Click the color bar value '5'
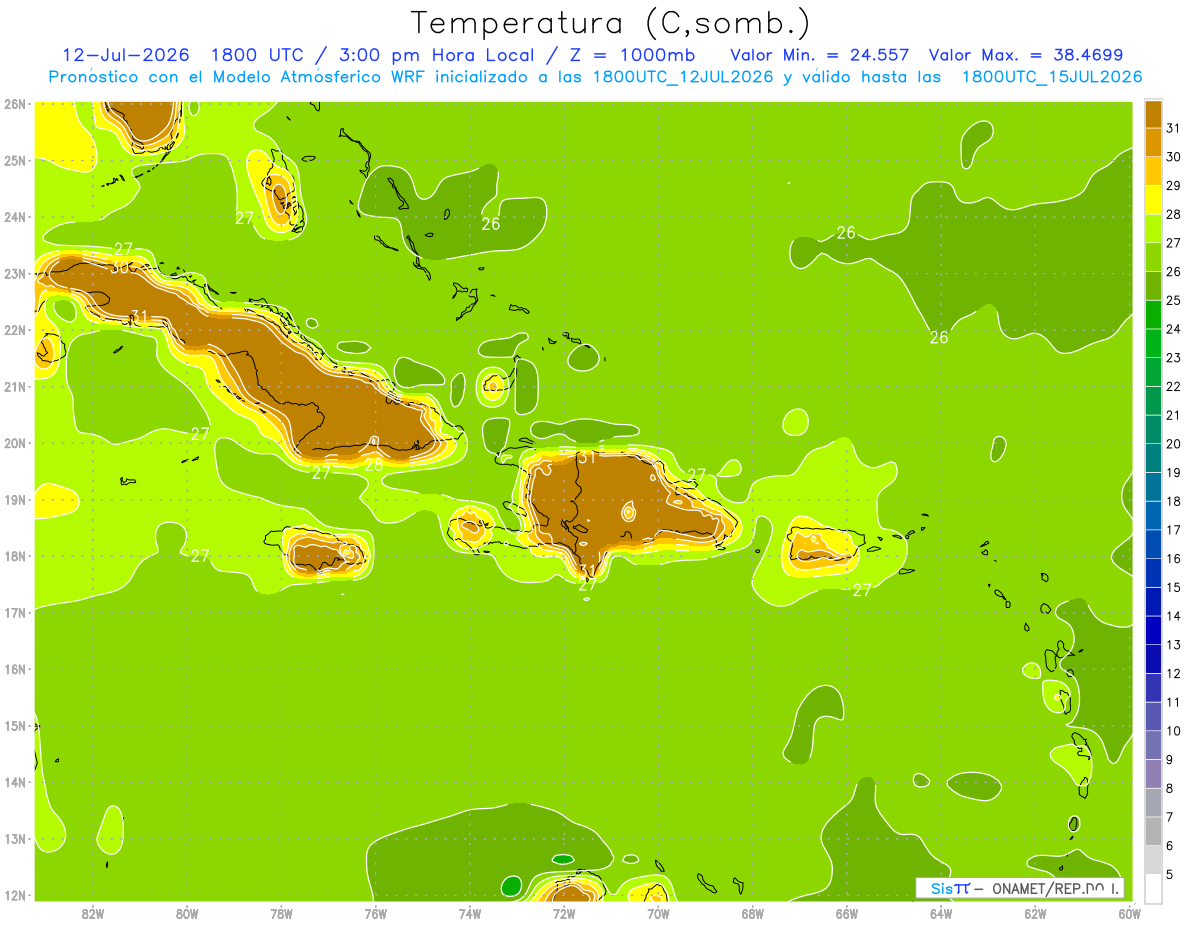The width and height of the screenshot is (1200, 927). [x=1170, y=875]
